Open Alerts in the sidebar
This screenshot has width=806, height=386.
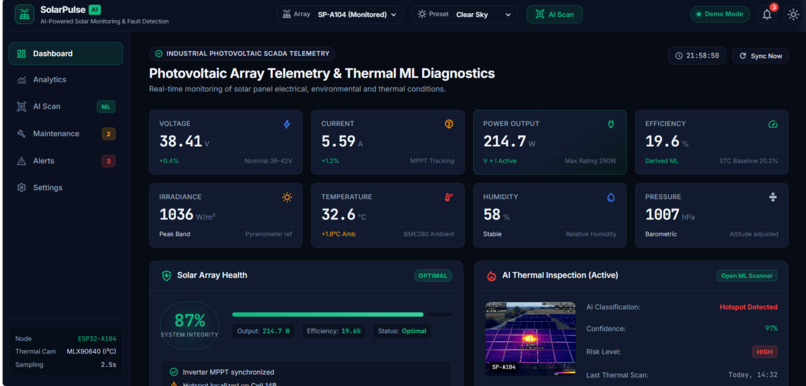pyautogui.click(x=66, y=161)
